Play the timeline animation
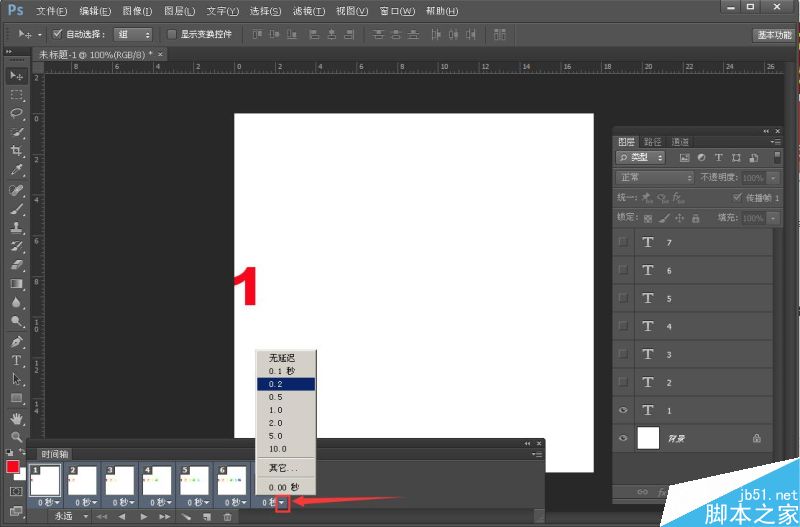Image resolution: width=800 pixels, height=527 pixels. 144,517
